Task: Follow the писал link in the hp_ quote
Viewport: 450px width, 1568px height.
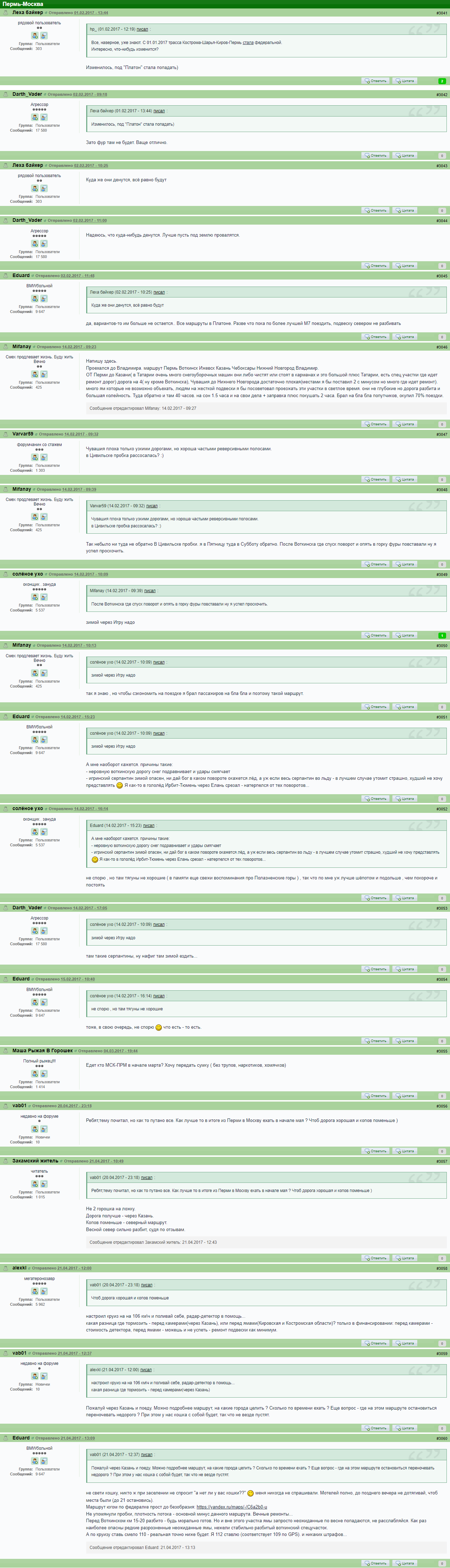Action: coord(142,29)
